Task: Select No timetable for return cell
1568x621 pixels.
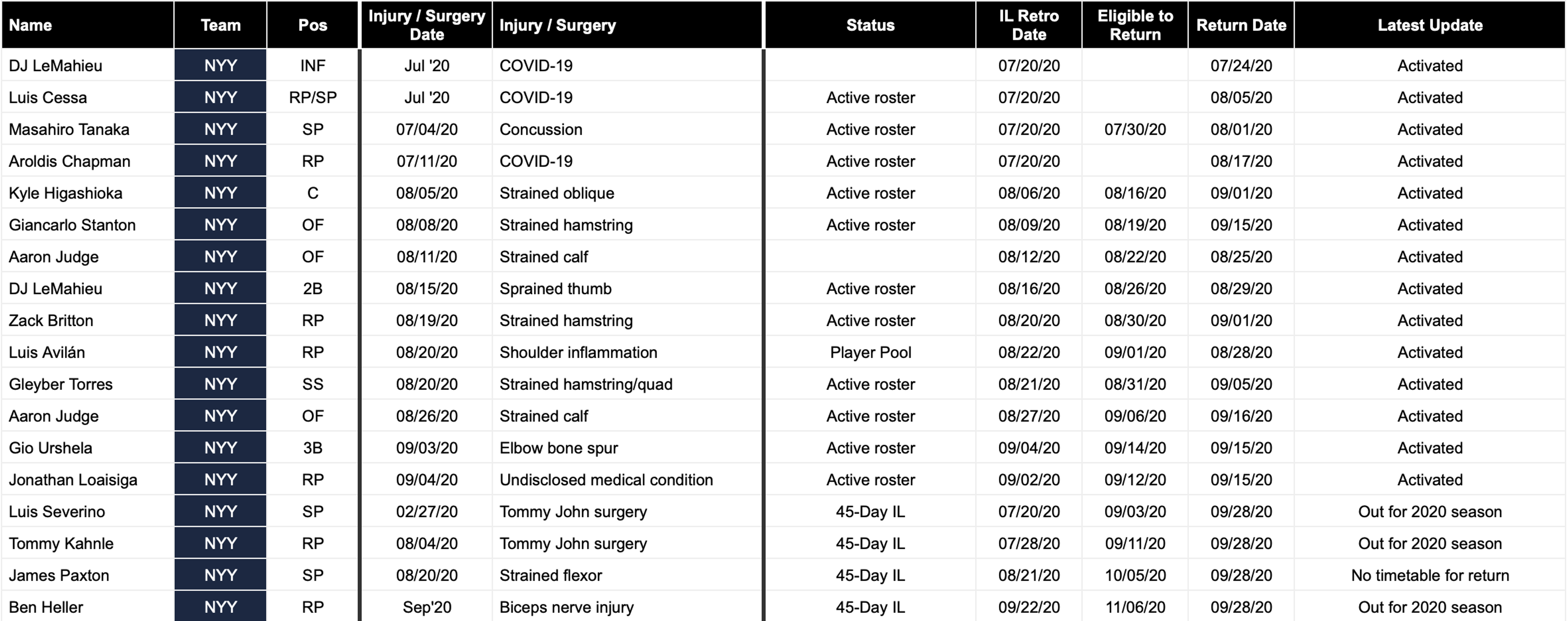Action: (x=1430, y=575)
